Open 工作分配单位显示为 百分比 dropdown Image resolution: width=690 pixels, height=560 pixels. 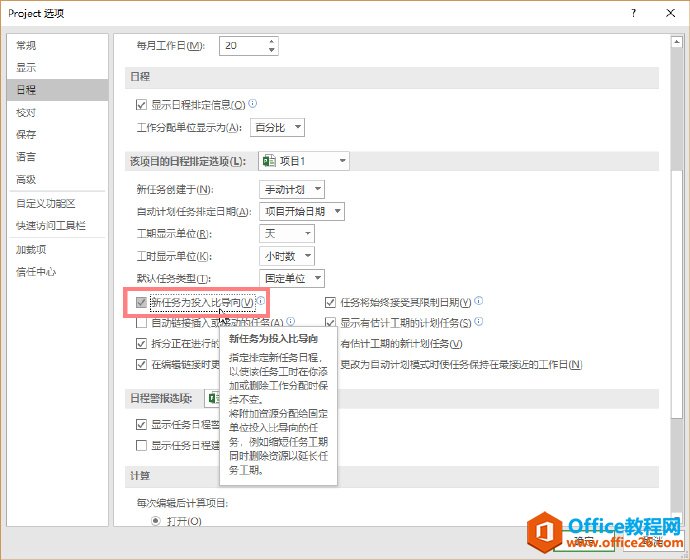277,128
